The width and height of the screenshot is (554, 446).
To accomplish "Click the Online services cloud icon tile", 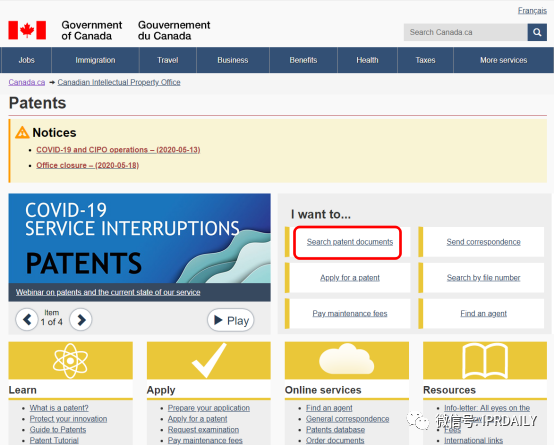I will coord(347,360).
